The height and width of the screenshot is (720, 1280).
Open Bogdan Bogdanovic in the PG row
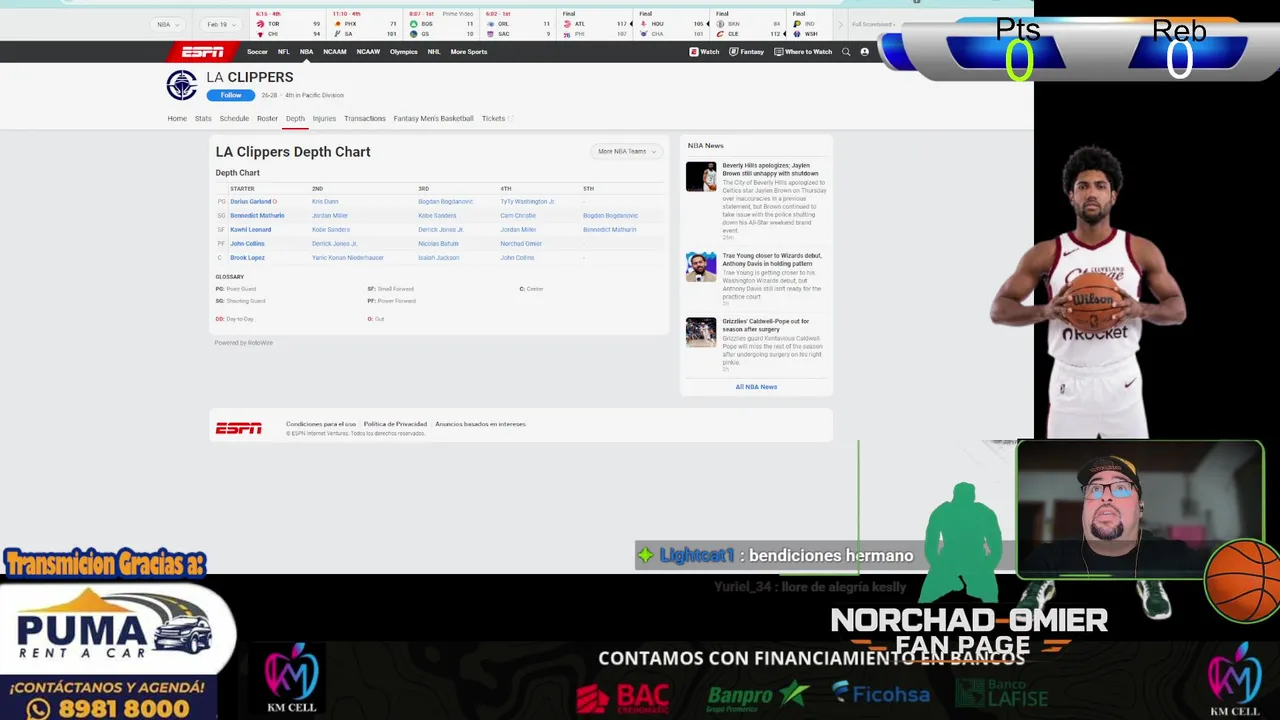pyautogui.click(x=445, y=202)
